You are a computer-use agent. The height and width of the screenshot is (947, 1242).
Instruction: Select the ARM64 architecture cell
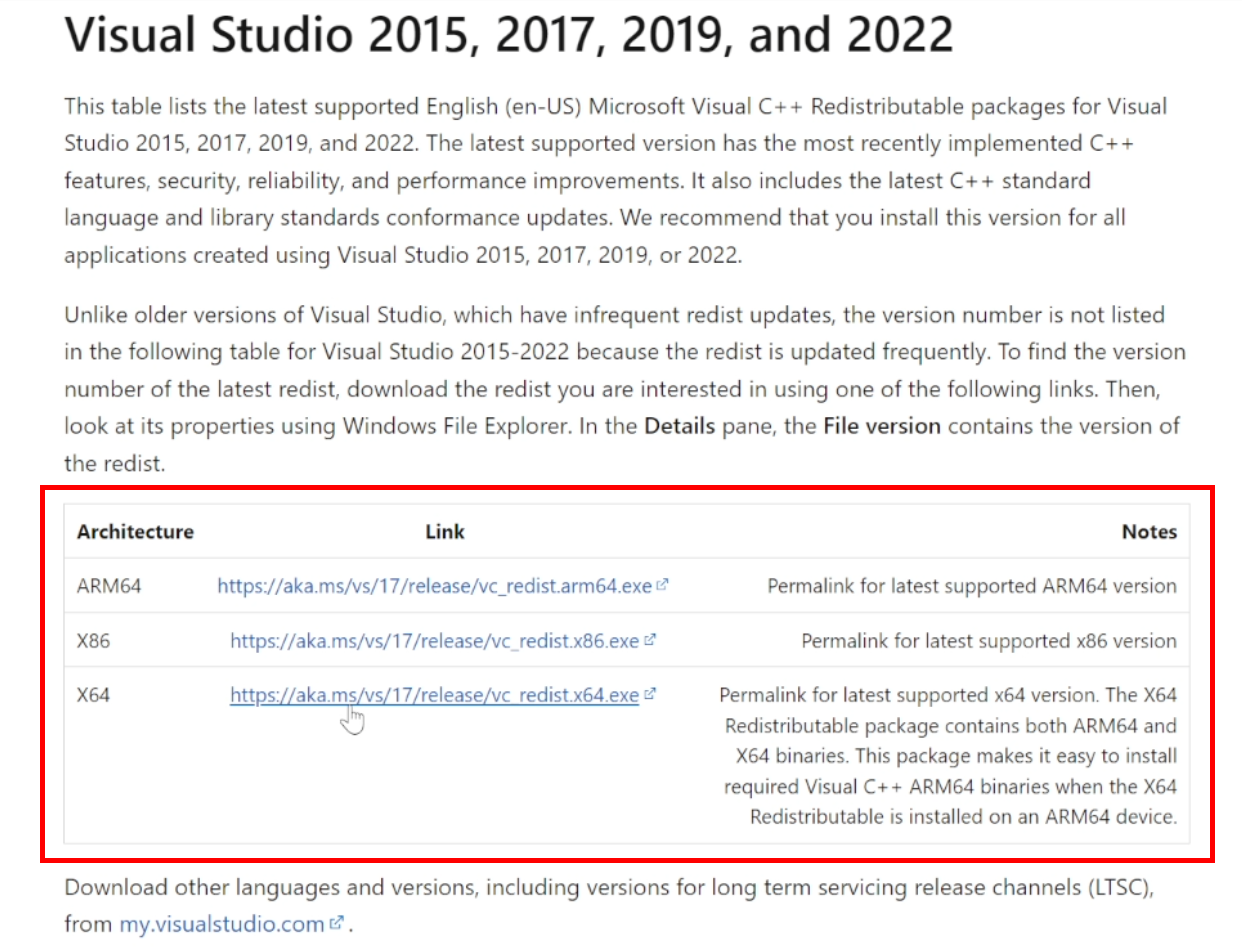(109, 586)
